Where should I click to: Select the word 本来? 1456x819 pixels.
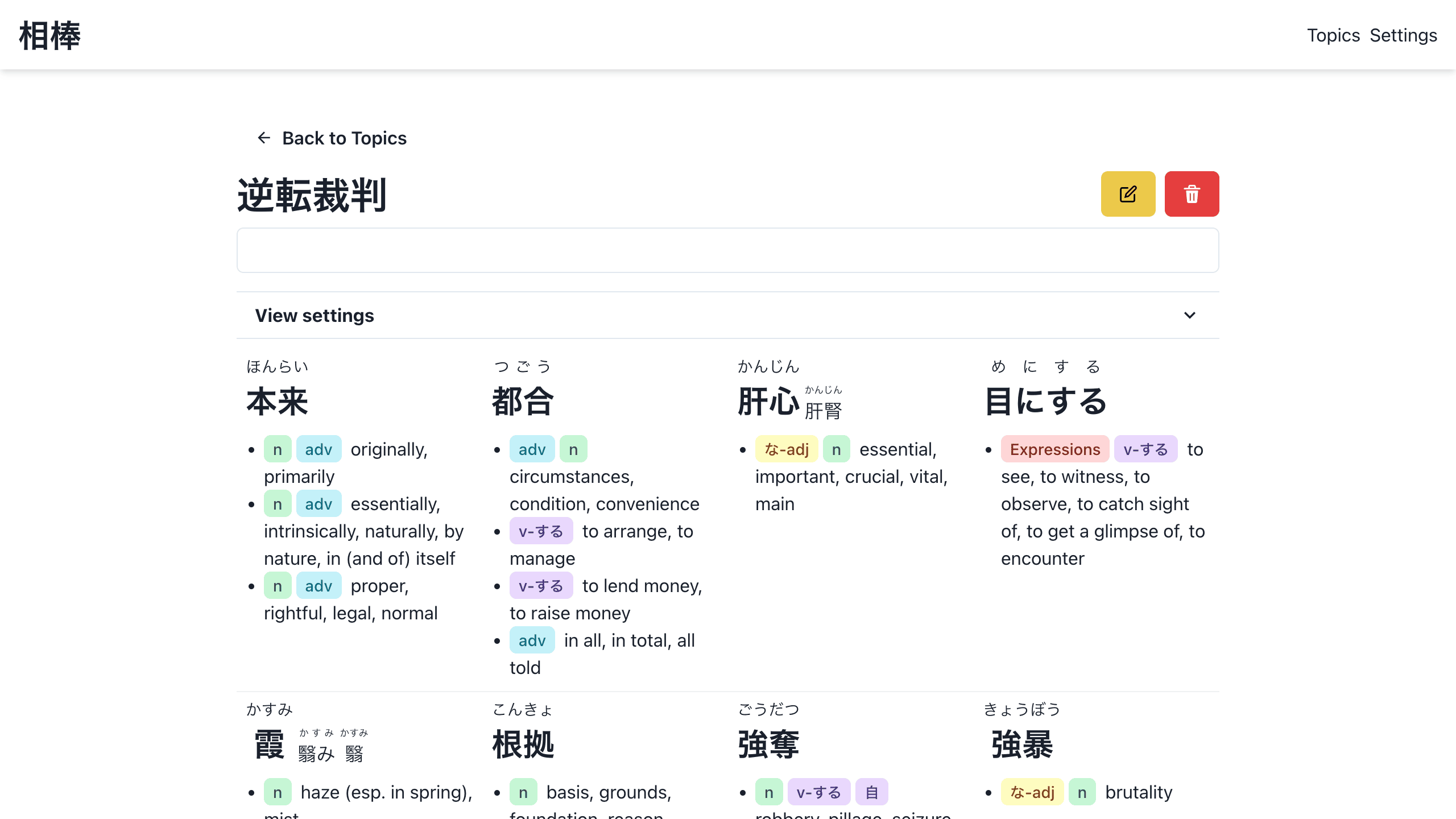pyautogui.click(x=277, y=401)
